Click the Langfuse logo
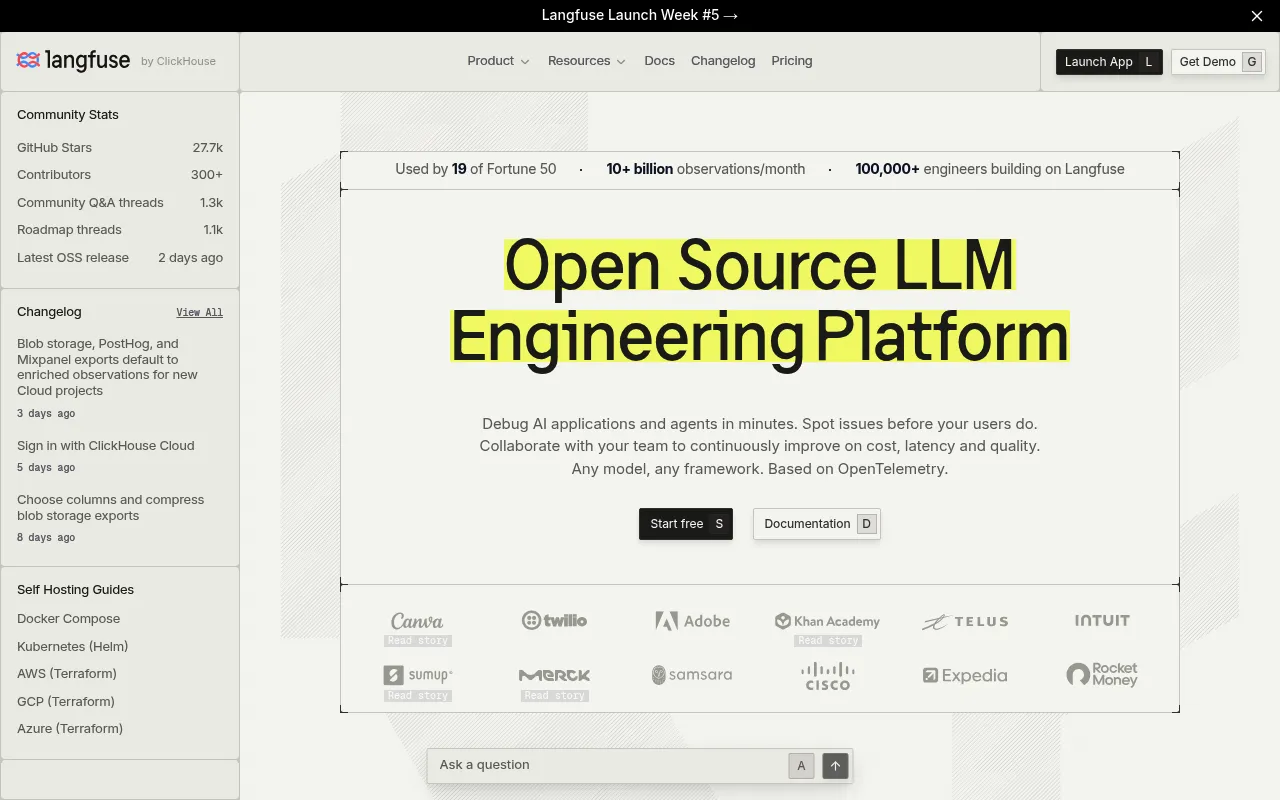The width and height of the screenshot is (1280, 800). click(73, 60)
